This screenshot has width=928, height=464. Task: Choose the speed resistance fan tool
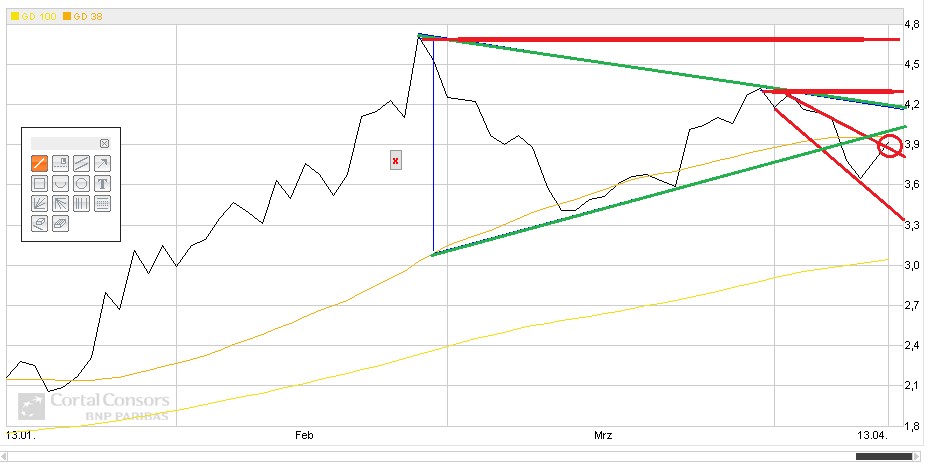tap(60, 203)
